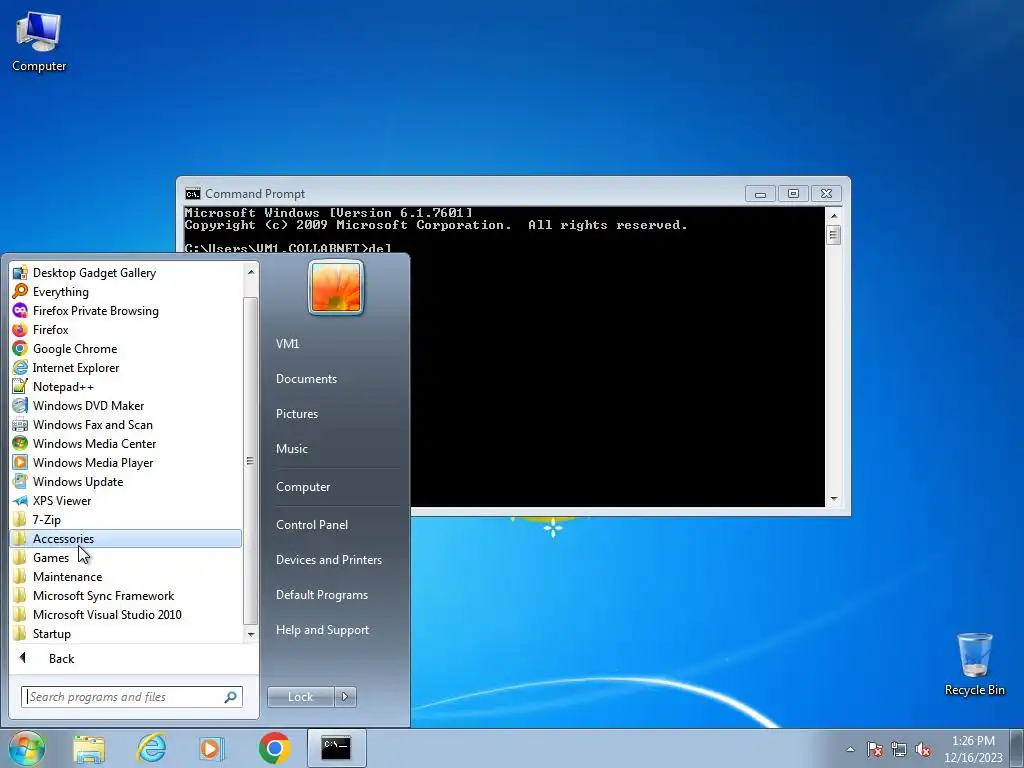Expand the Accessories folder

[x=126, y=538]
